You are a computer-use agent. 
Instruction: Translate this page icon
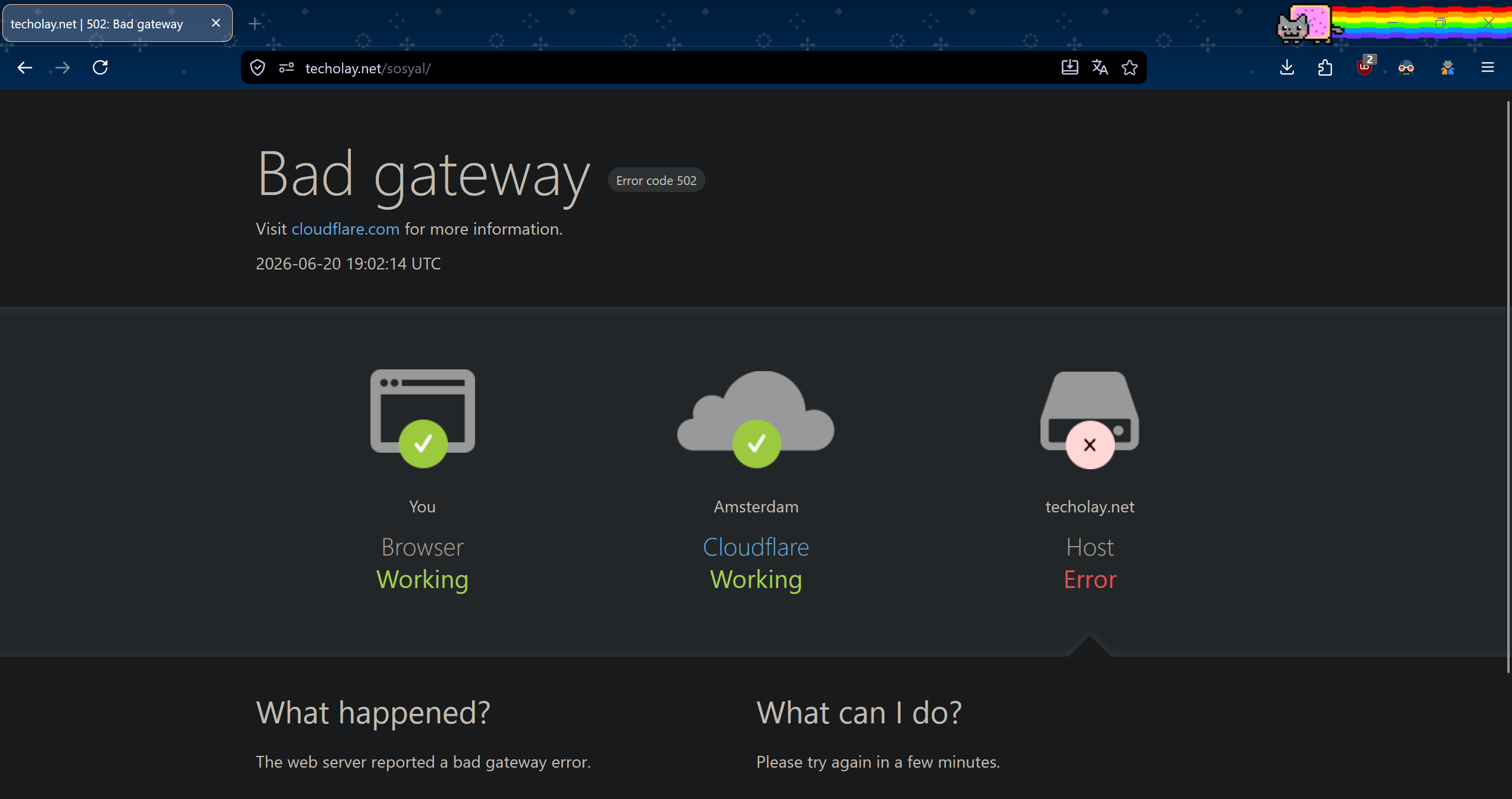[1100, 67]
